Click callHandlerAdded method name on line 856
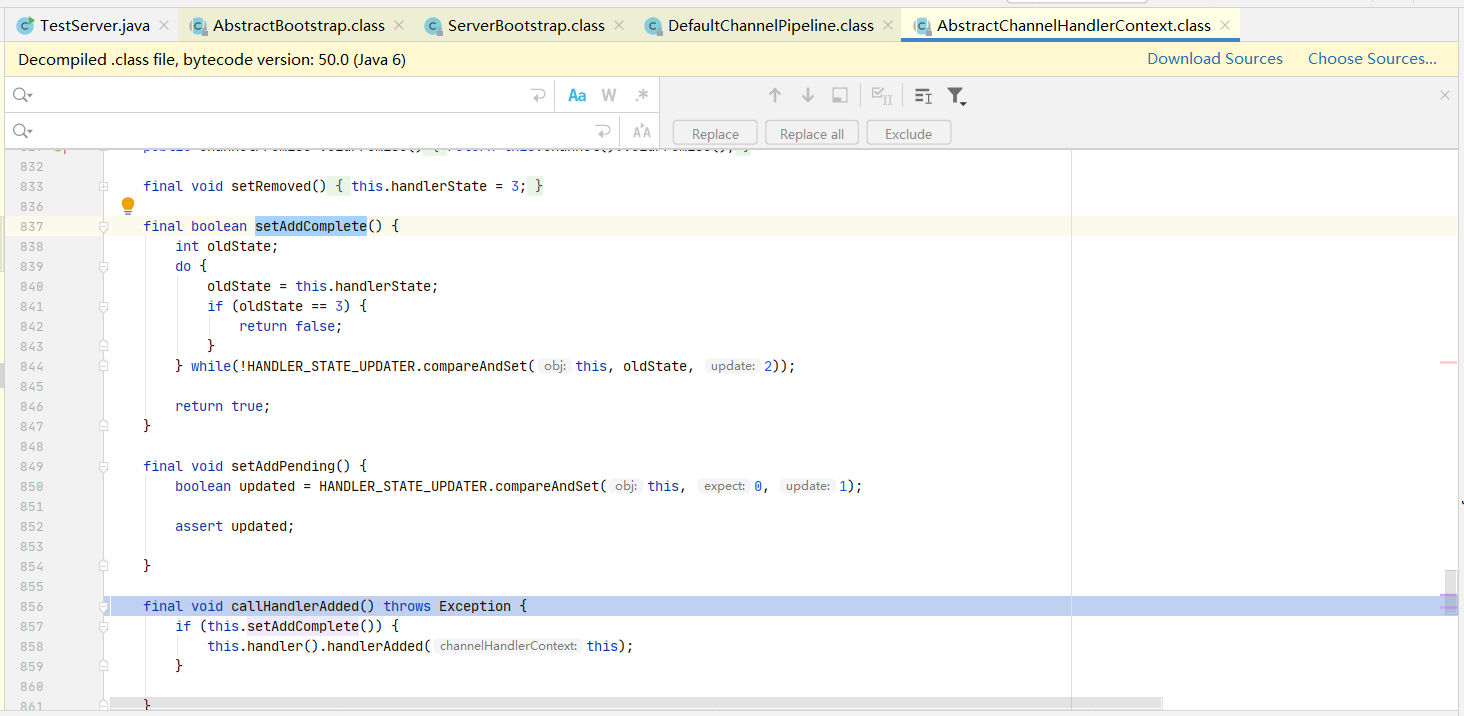This screenshot has width=1464, height=716. (295, 606)
